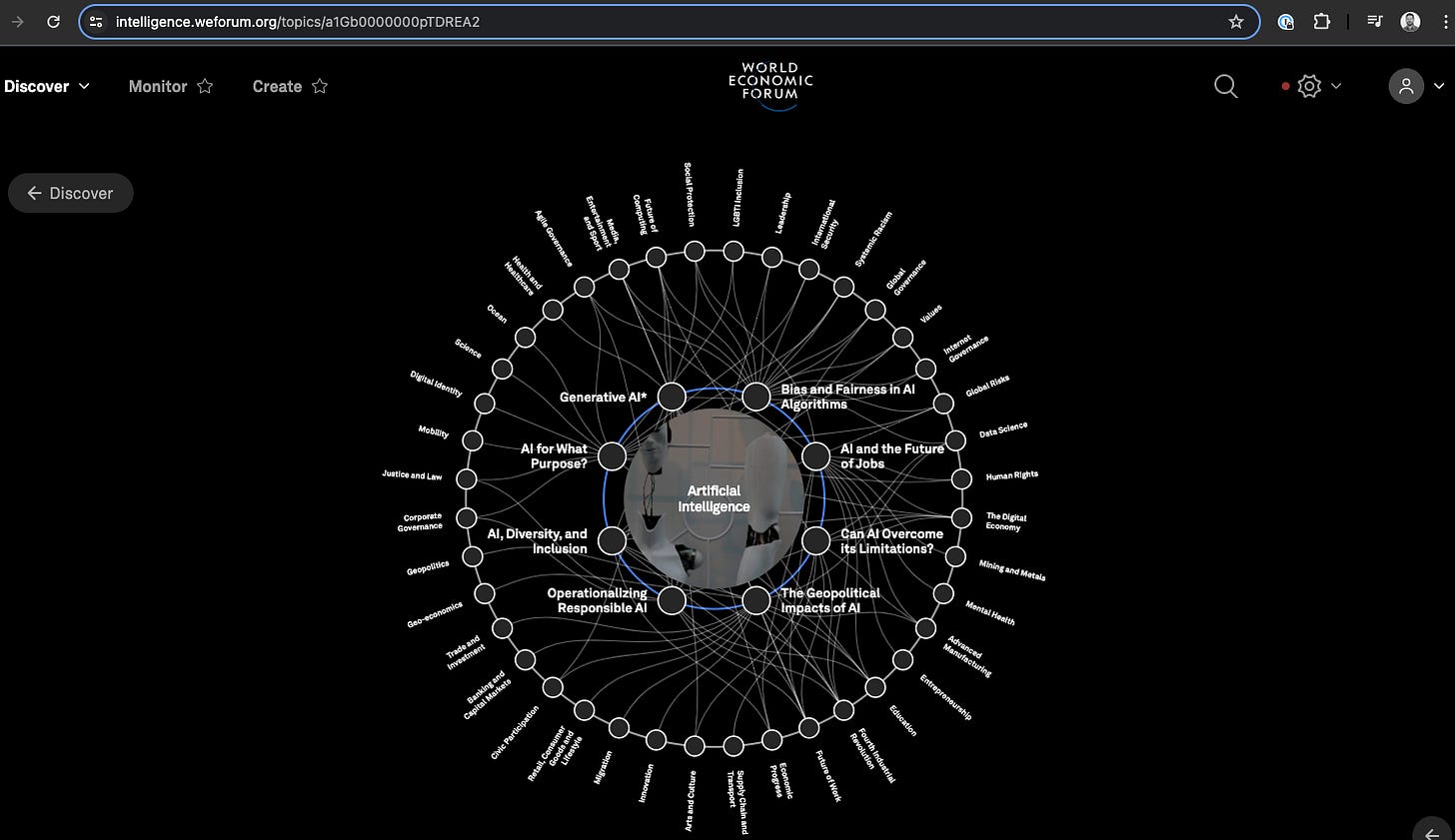The image size is (1455, 840).
Task: Click the Education outer node
Action: point(875,687)
